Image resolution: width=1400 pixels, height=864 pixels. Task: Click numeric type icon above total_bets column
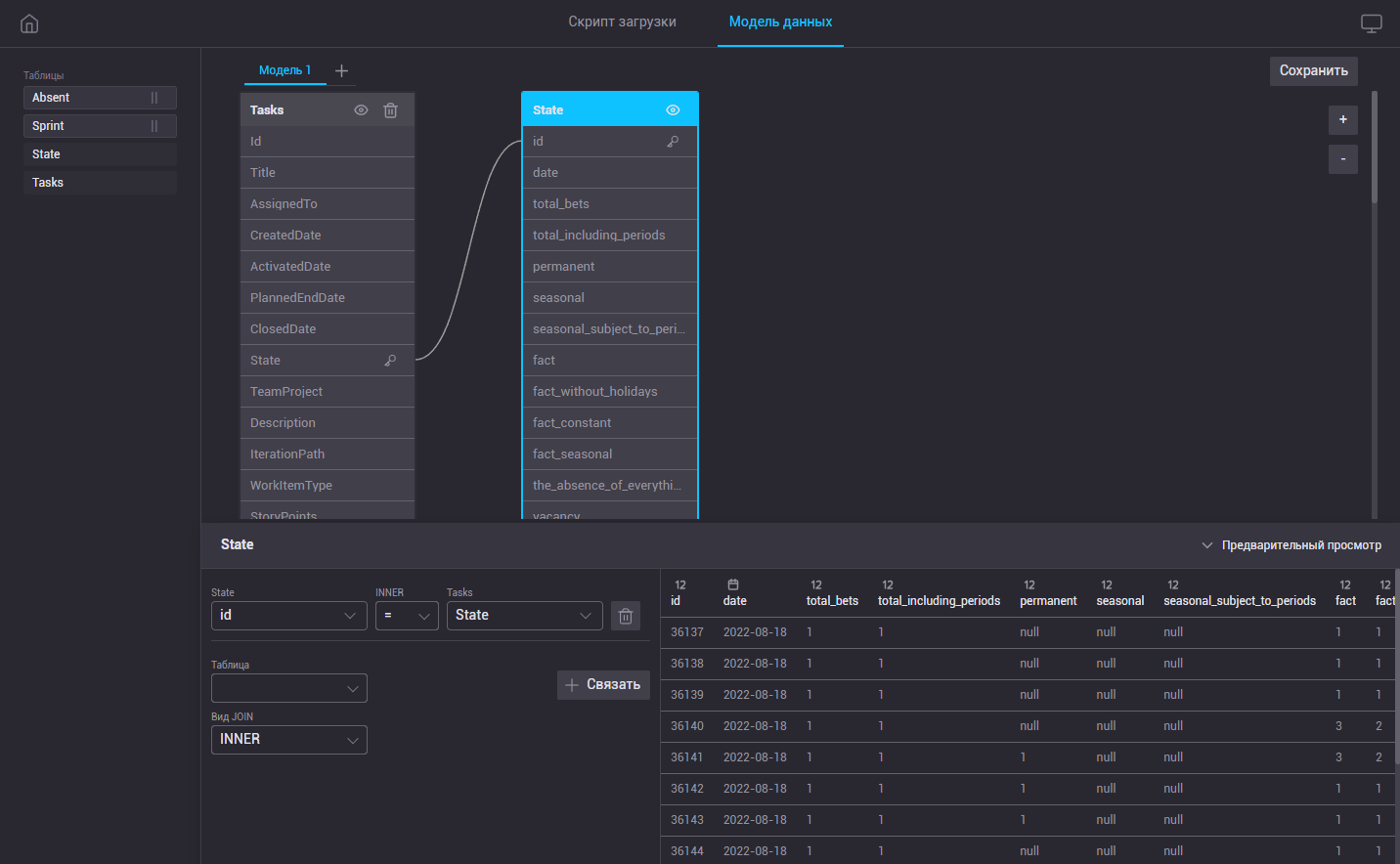coord(816,584)
